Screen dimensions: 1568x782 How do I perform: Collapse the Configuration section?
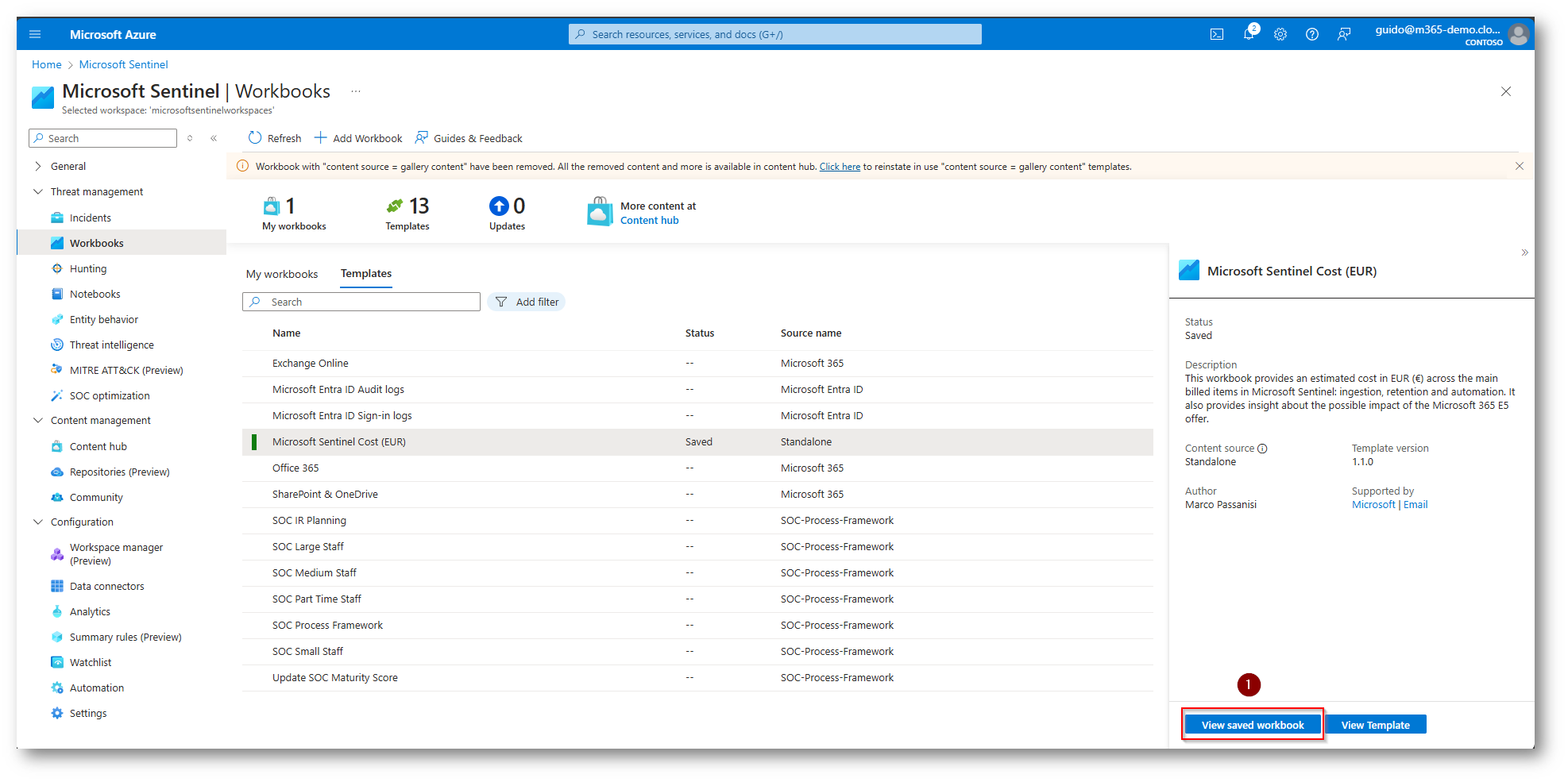pos(37,522)
